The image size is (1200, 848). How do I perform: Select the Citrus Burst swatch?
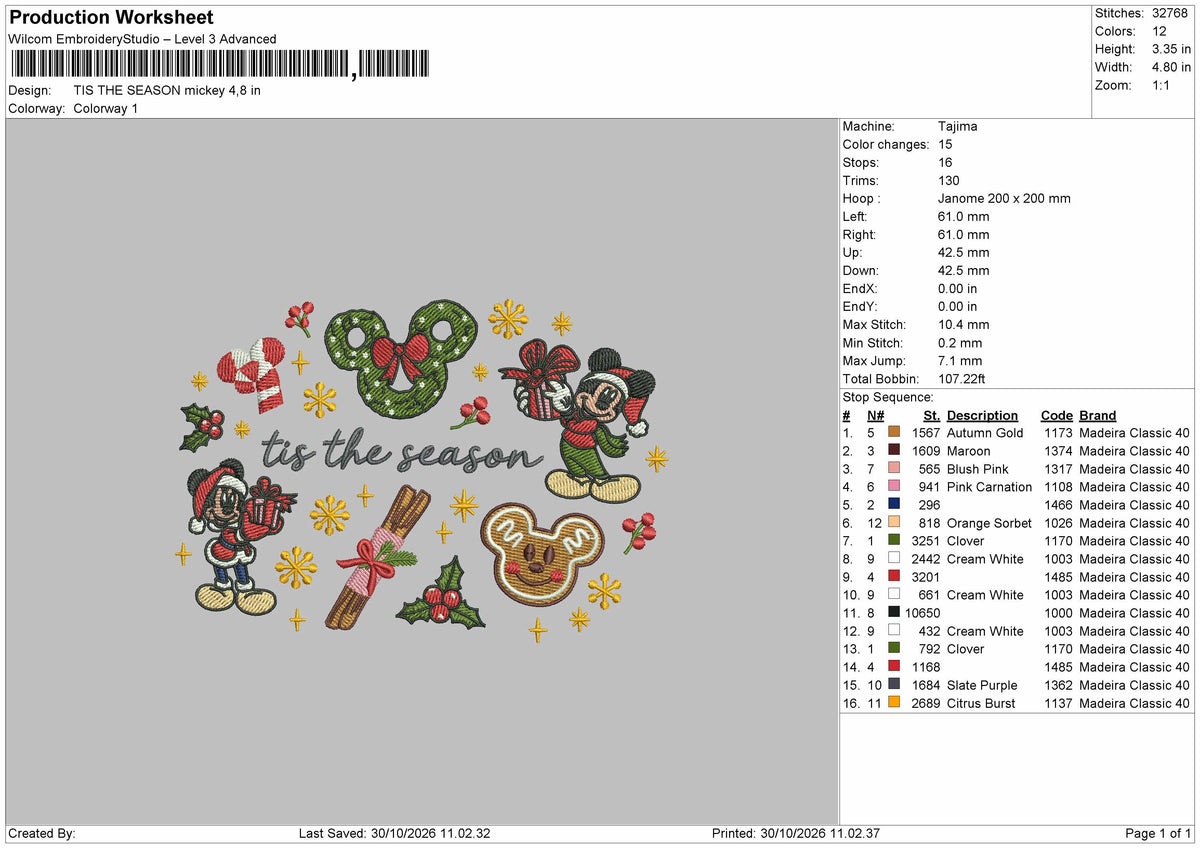894,703
